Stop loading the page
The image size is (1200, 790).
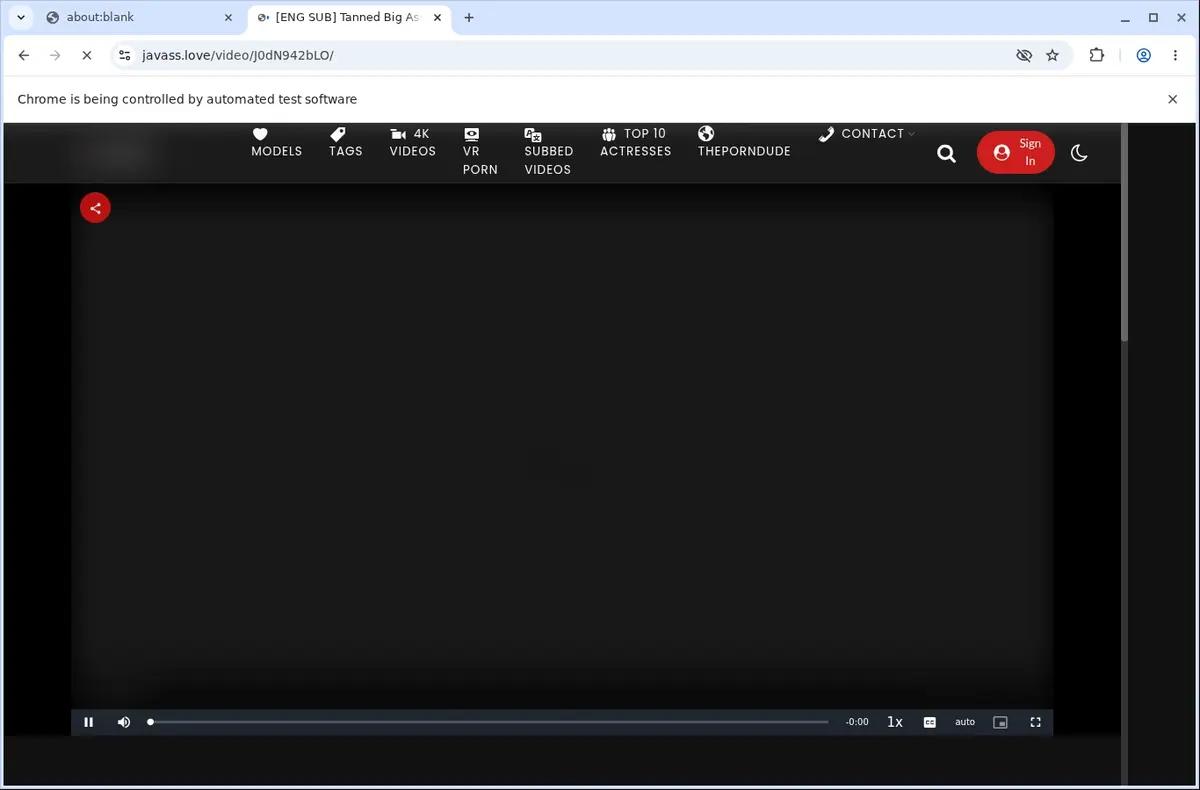point(86,55)
